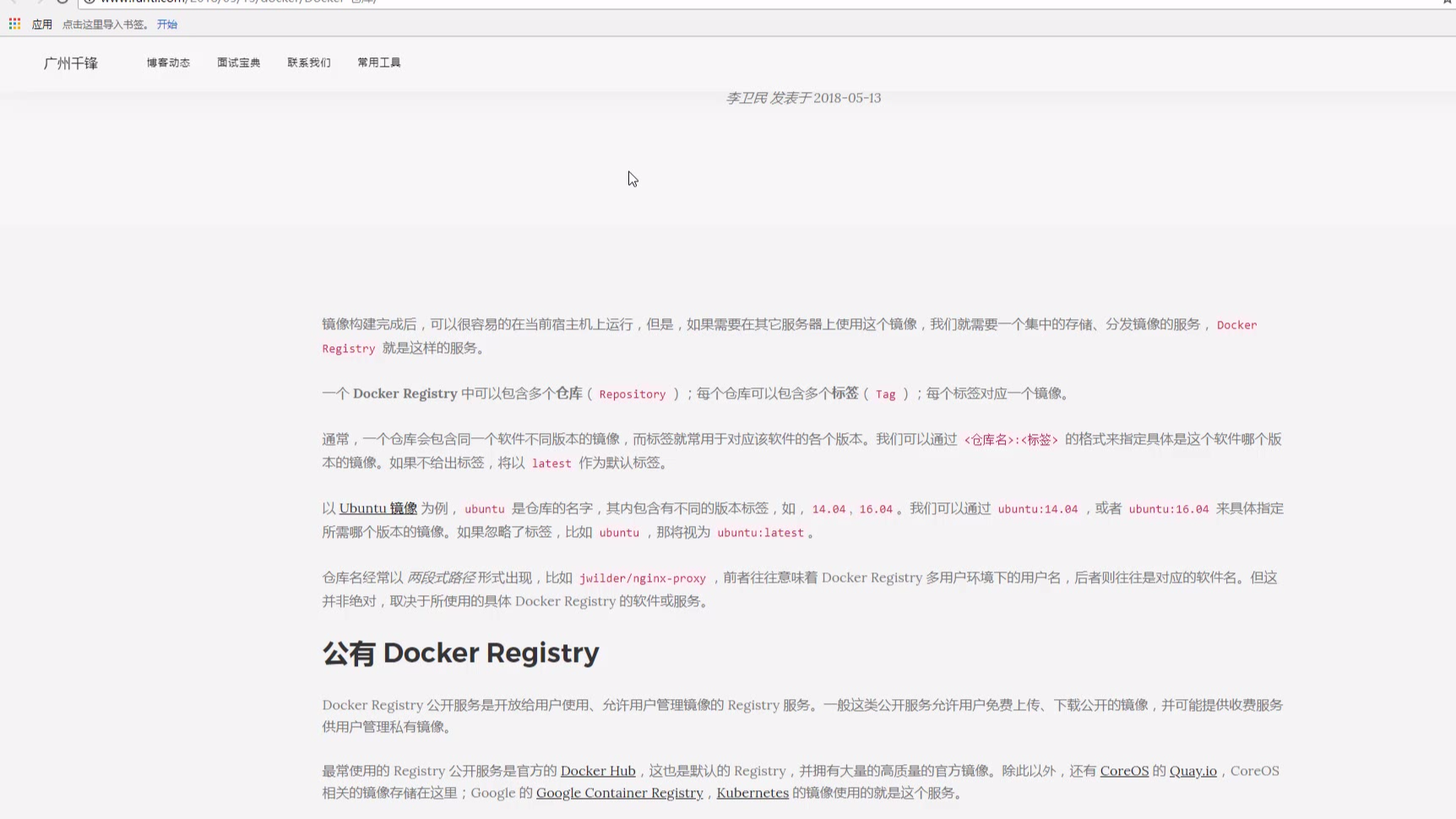1456x819 pixels.
Task: Open the 常用工具 navigation item
Action: (378, 62)
